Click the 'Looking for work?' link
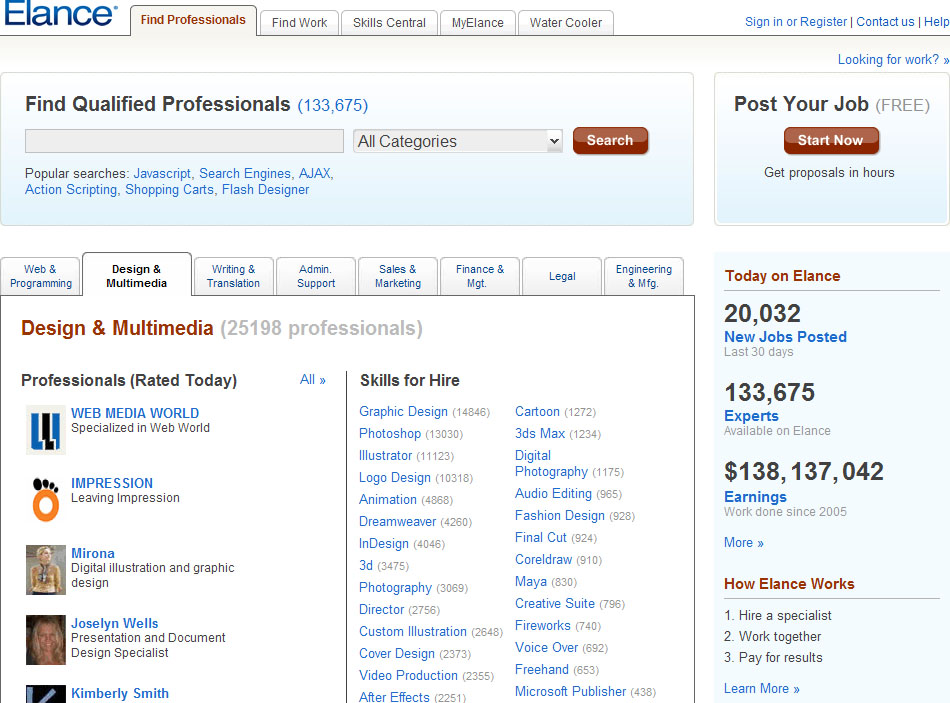The image size is (950, 703). pyautogui.click(x=893, y=60)
